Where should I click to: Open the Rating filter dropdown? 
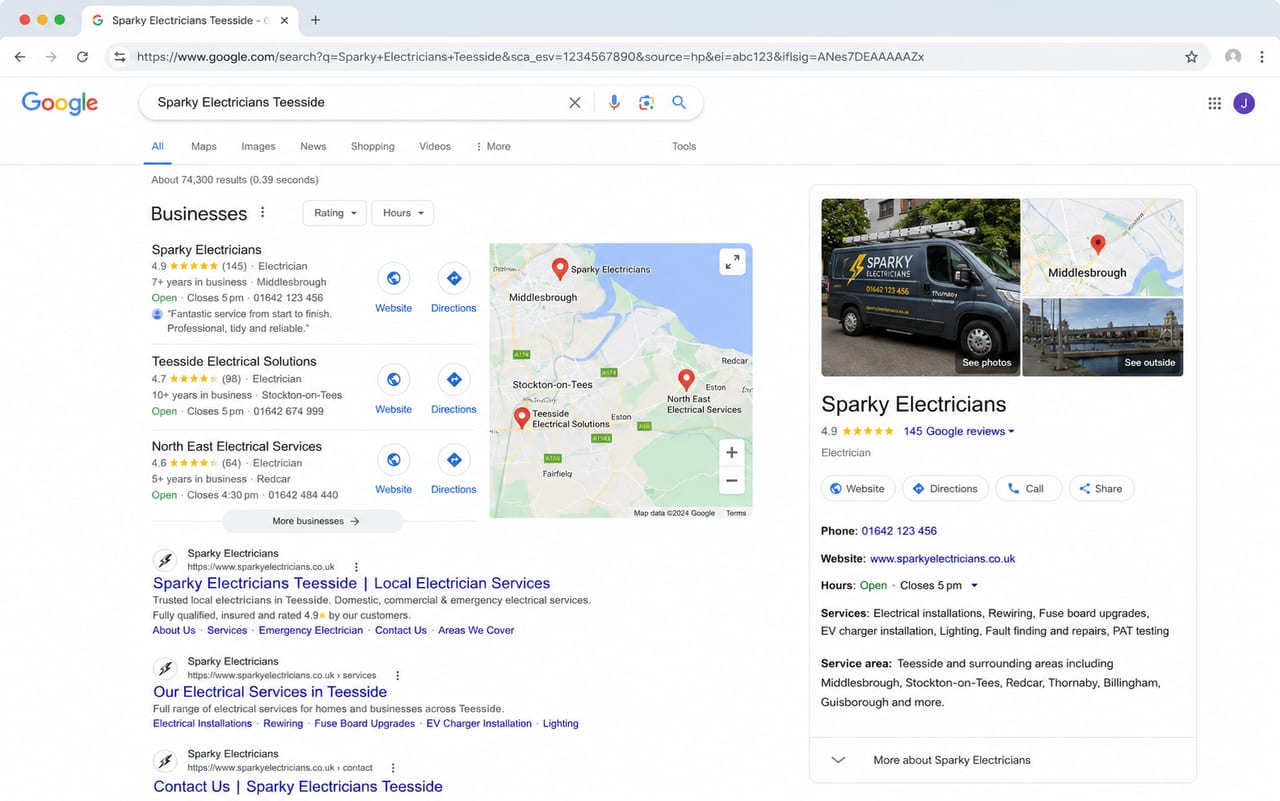point(335,213)
